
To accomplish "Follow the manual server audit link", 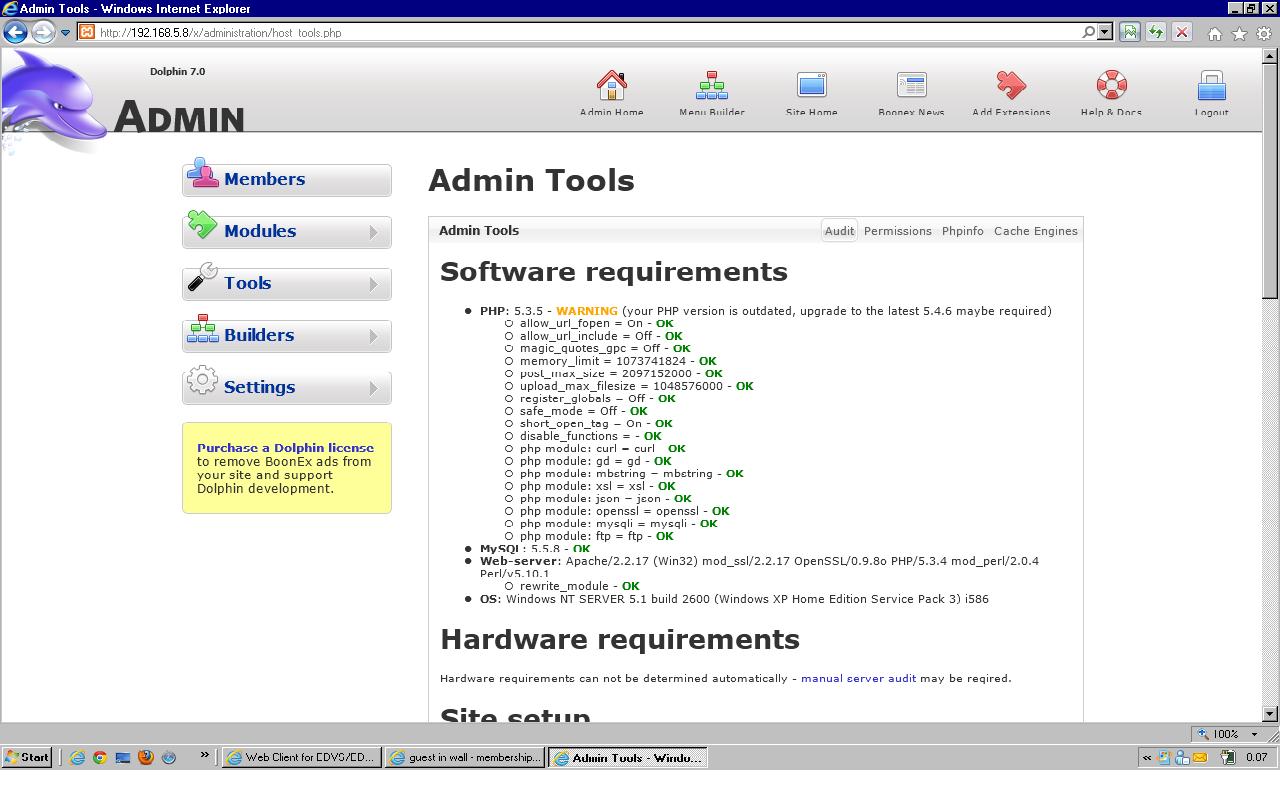I will pos(858,678).
